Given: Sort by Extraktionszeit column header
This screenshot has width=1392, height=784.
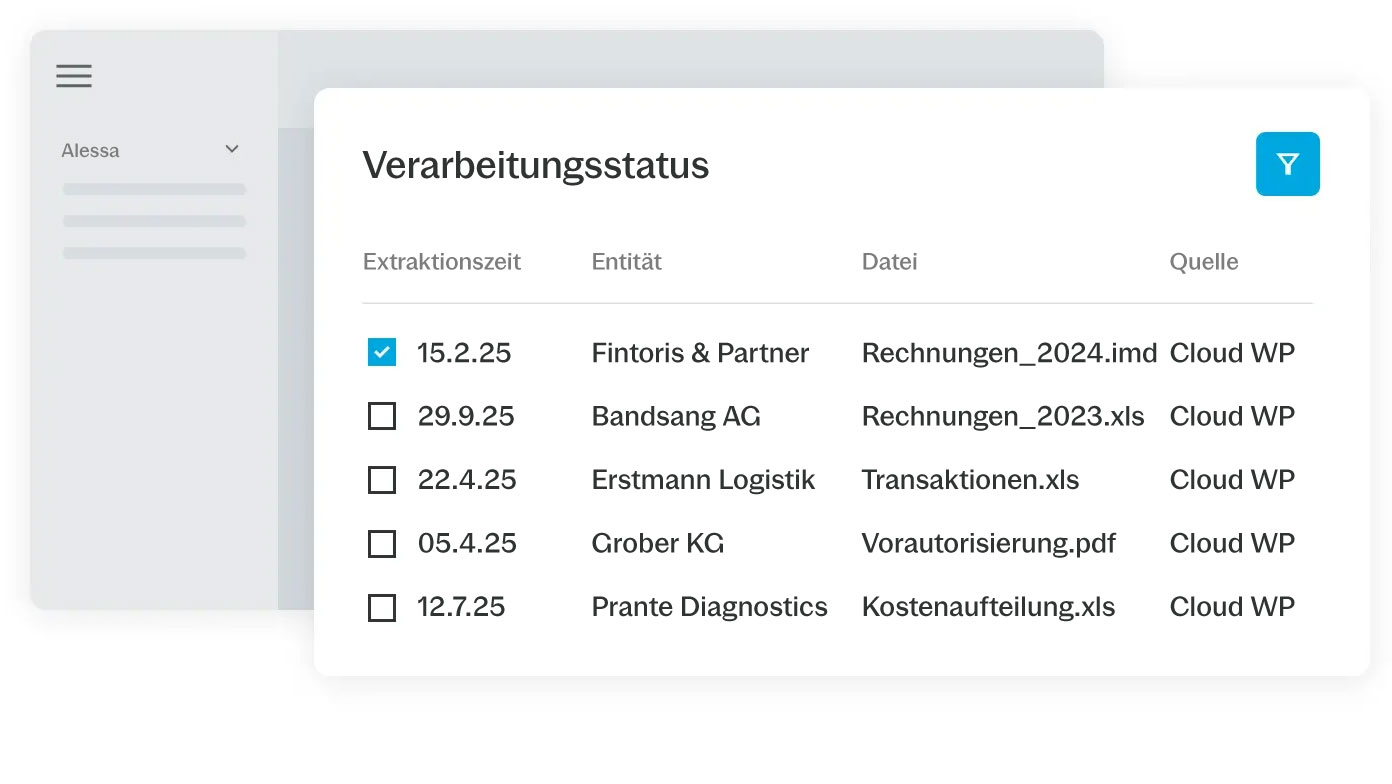Looking at the screenshot, I should tap(442, 262).
